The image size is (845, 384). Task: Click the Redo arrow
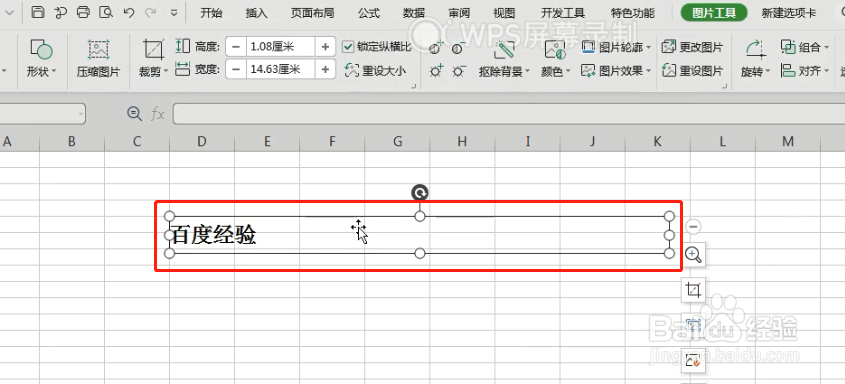150,12
